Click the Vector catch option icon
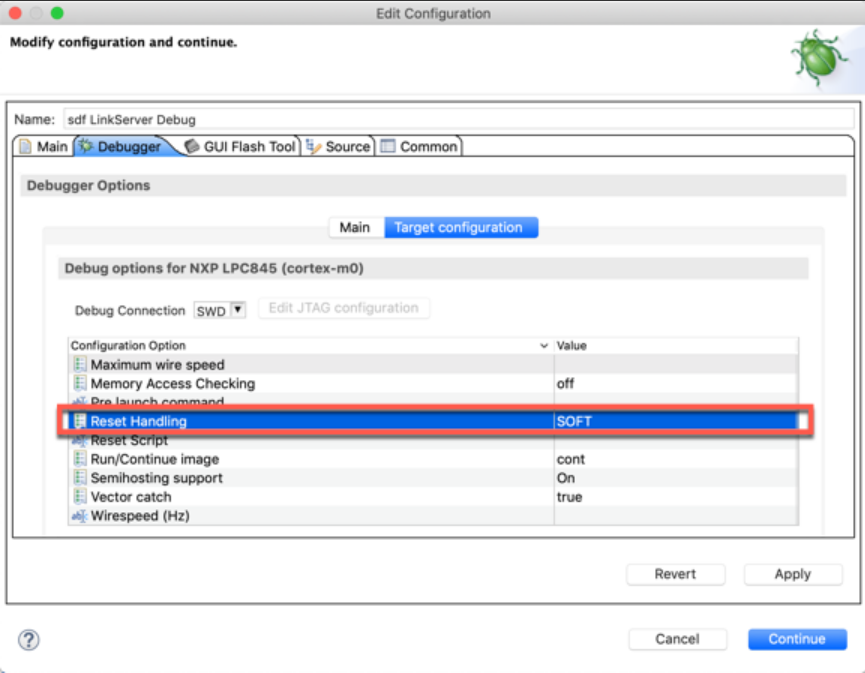 [x=80, y=497]
